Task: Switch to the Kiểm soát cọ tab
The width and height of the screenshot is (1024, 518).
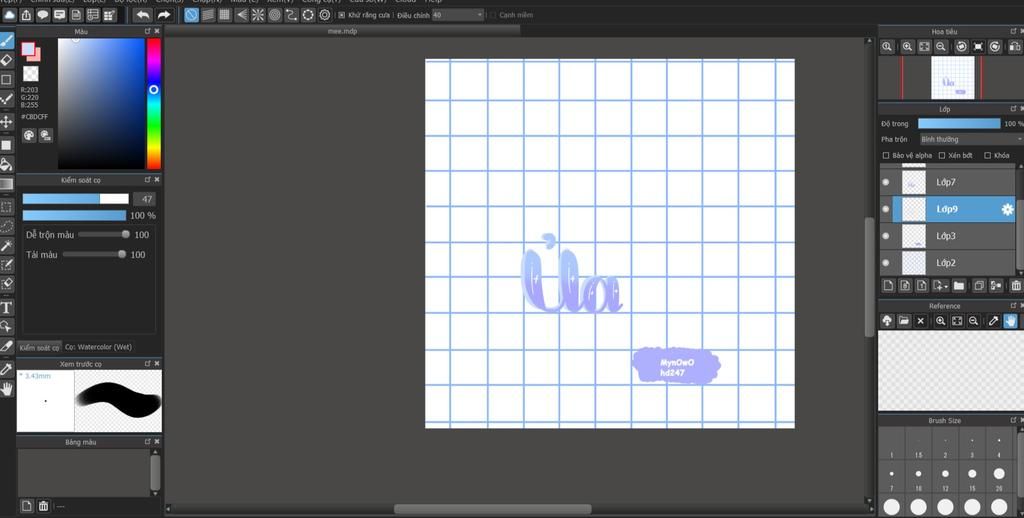Action: pos(39,348)
